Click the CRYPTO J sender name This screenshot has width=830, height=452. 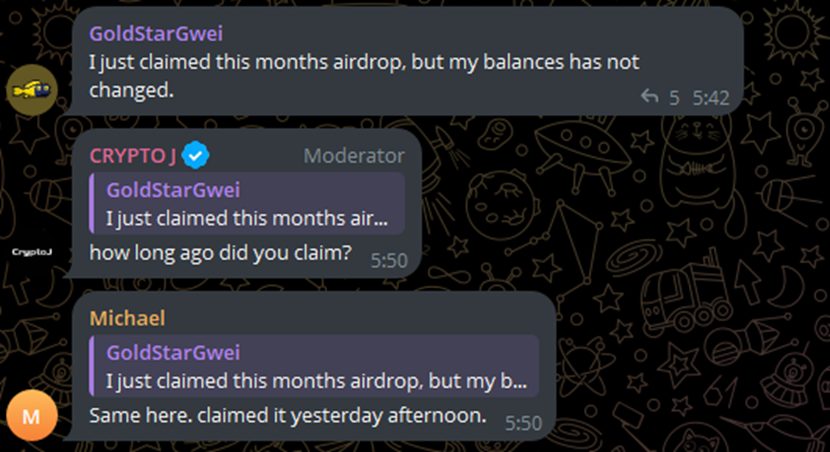click(132, 155)
